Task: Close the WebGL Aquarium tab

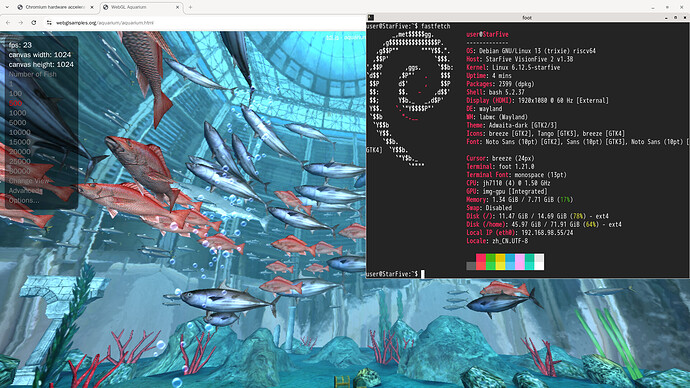Action: click(x=178, y=7)
